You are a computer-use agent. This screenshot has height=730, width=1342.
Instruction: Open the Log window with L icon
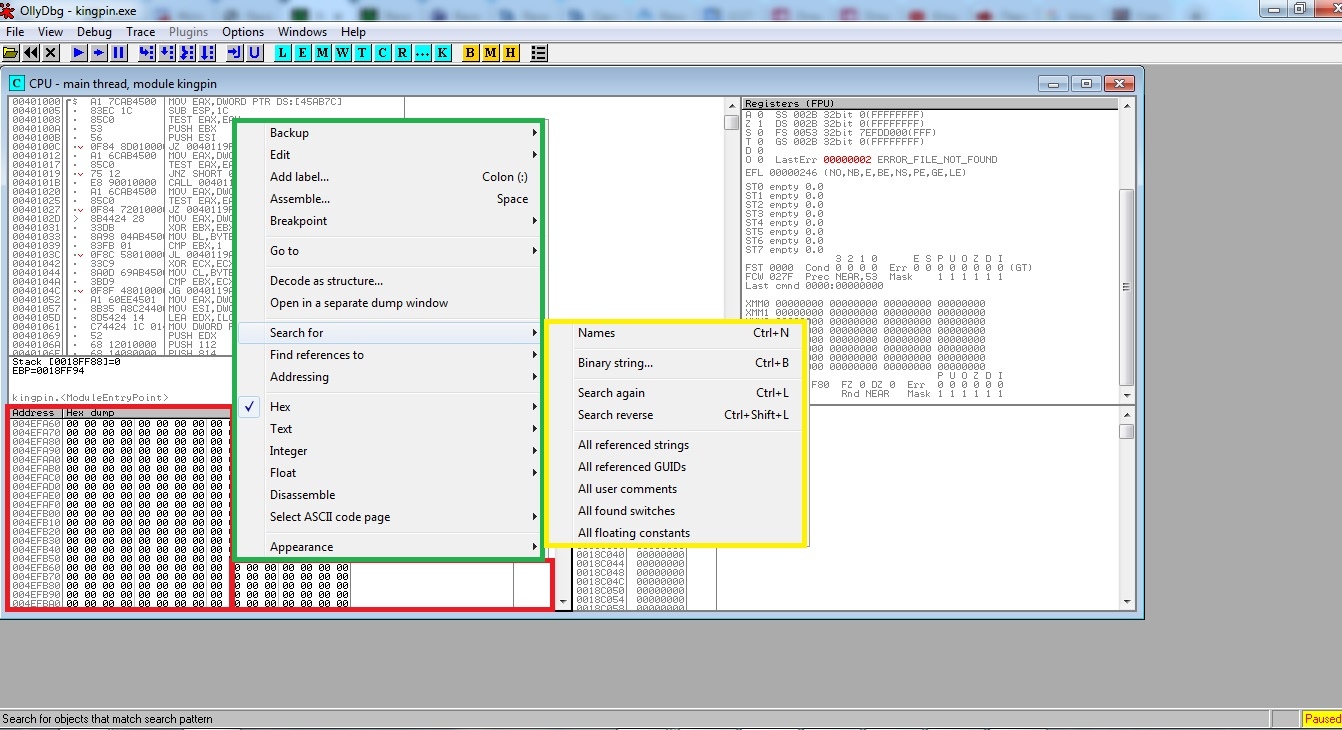[x=282, y=52]
